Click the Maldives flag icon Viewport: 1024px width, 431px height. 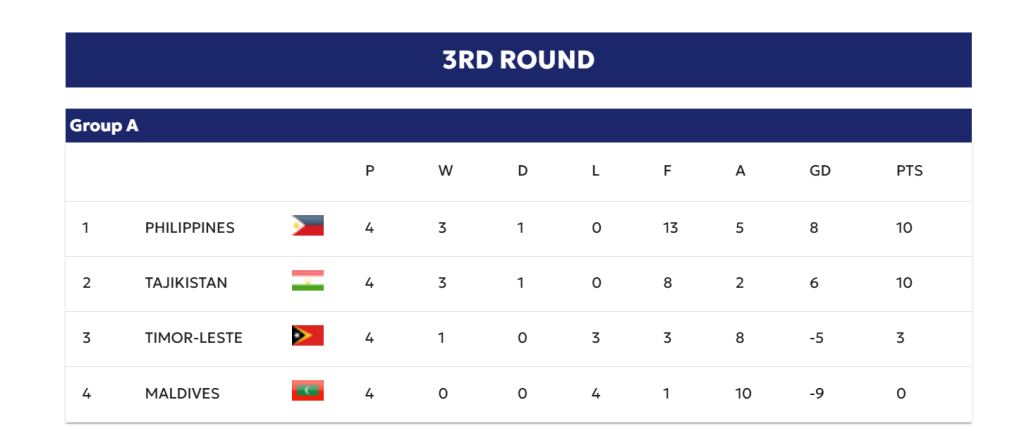(x=307, y=391)
